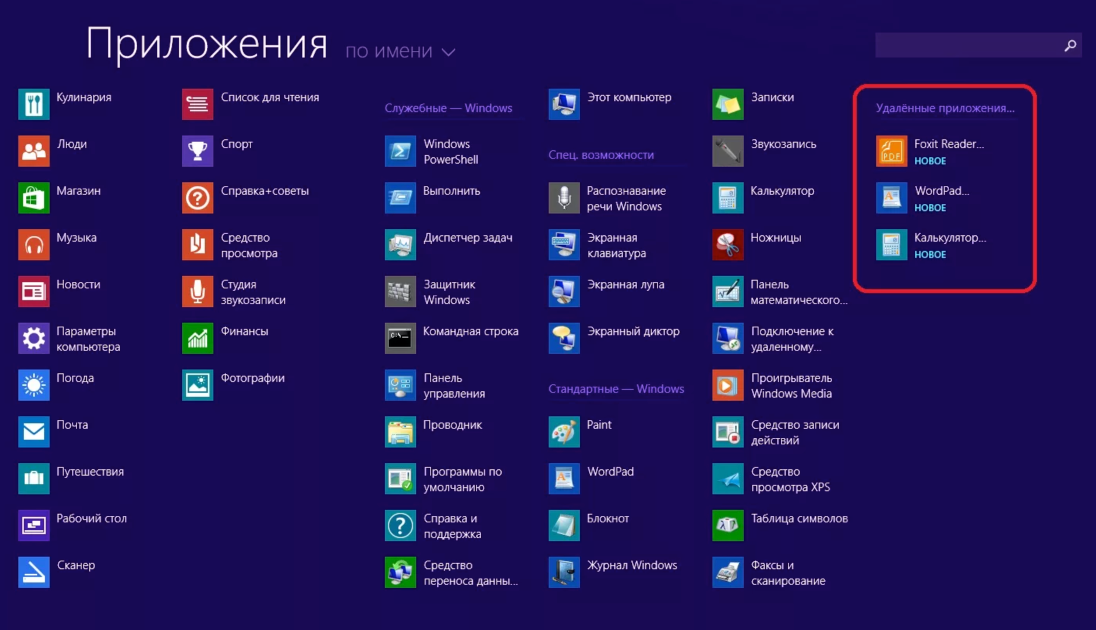Viewport: 1096px width, 630px height.
Task: Open Foxit Reader new app icon
Action: pos(891,151)
